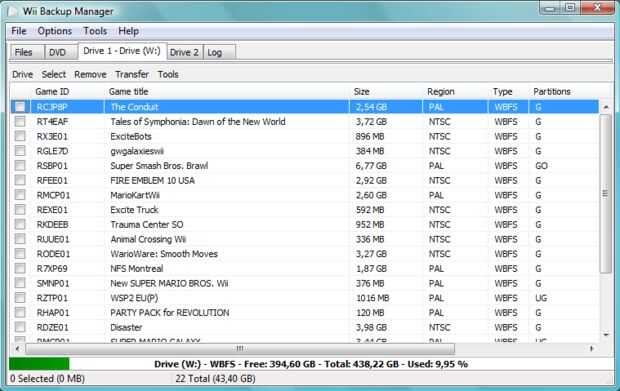Switch to the Drive 2 tab
Viewport: 620px width, 391px height.
click(184, 52)
